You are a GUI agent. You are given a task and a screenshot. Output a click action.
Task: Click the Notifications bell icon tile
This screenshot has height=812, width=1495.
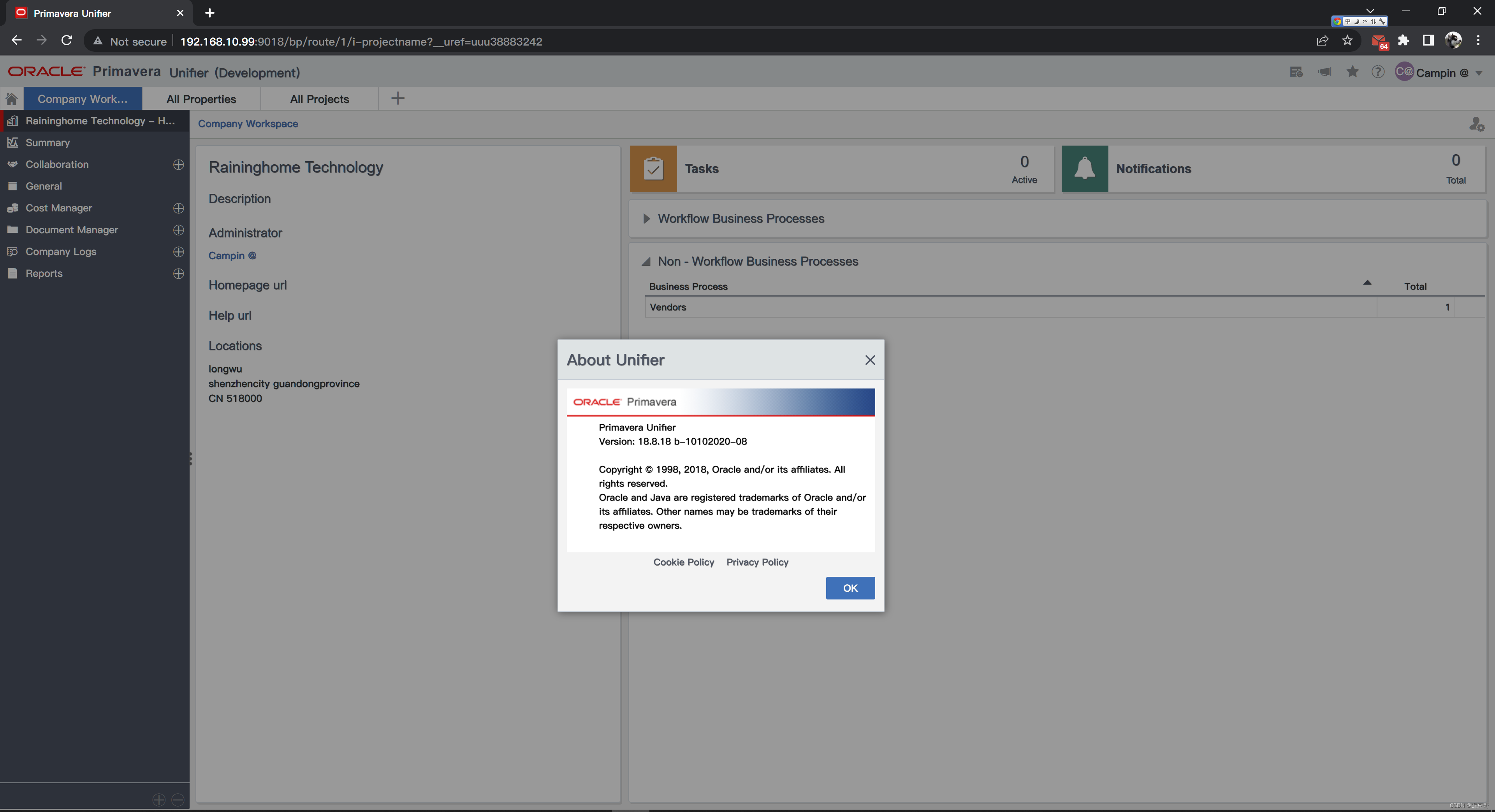pos(1084,169)
